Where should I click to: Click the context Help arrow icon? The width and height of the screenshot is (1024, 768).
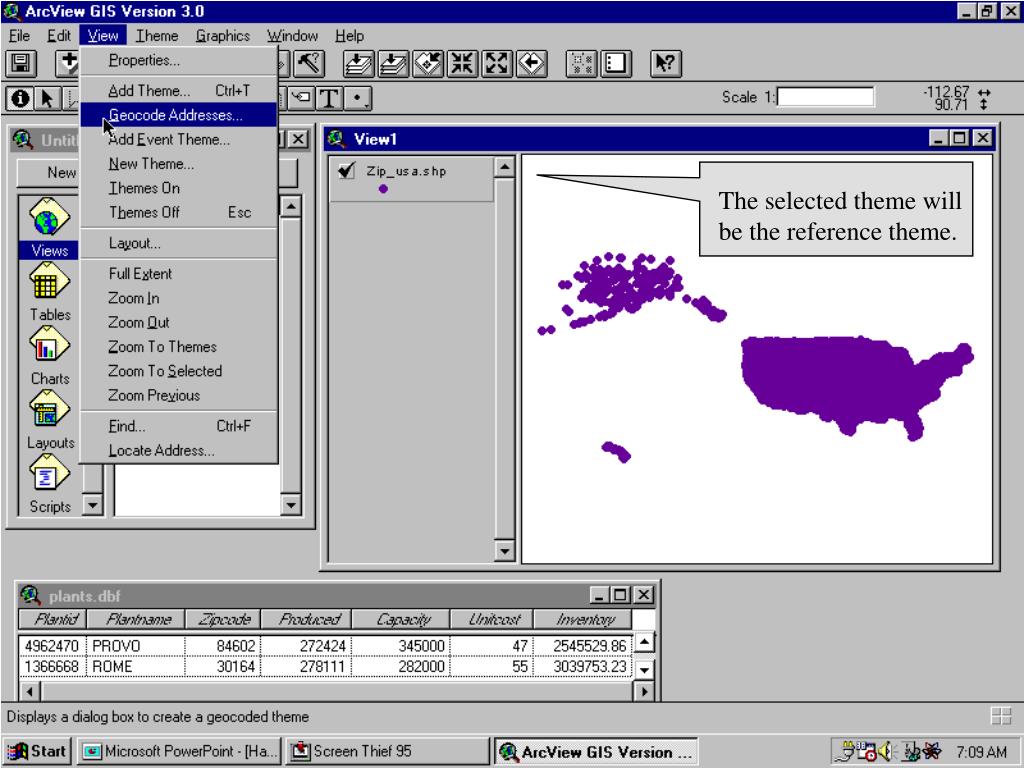665,64
